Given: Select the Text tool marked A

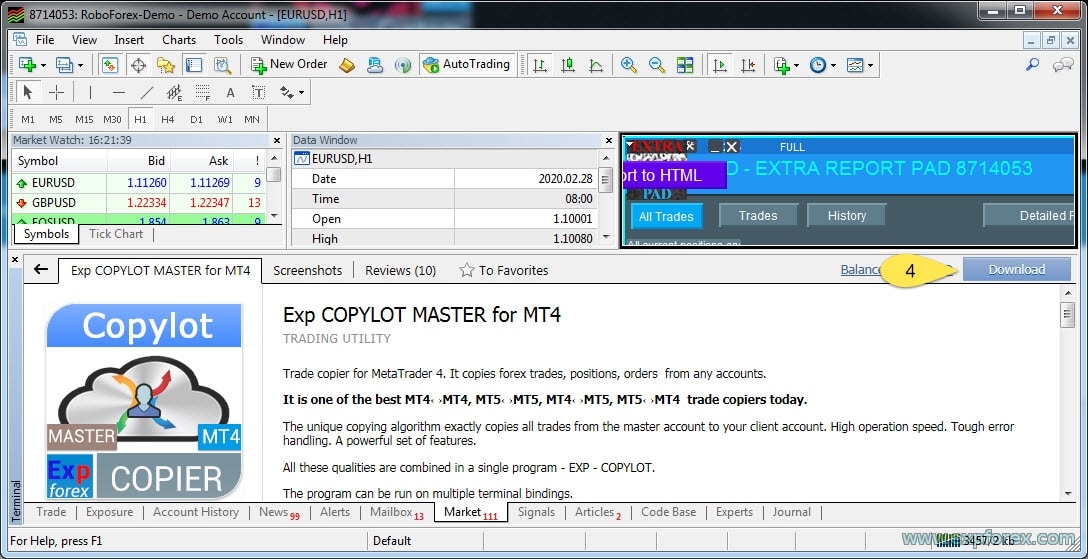Looking at the screenshot, I should 230,92.
